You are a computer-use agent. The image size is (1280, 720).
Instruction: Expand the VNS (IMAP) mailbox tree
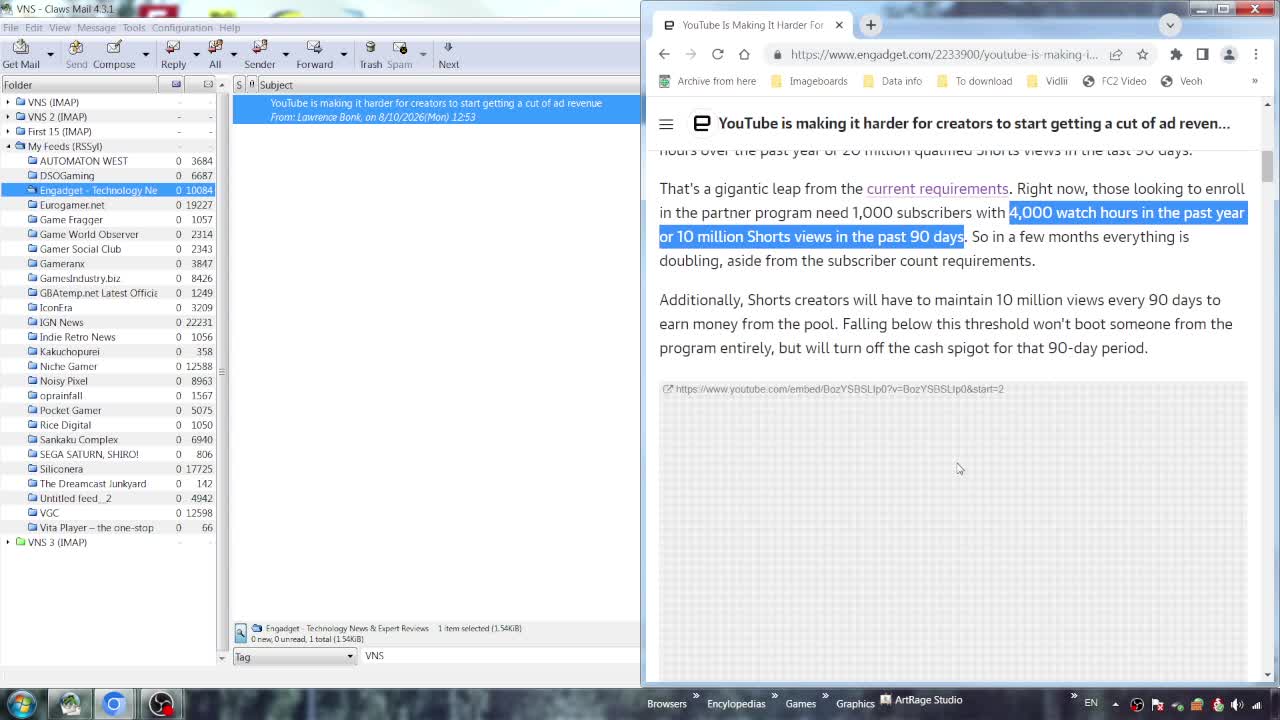click(x=8, y=102)
